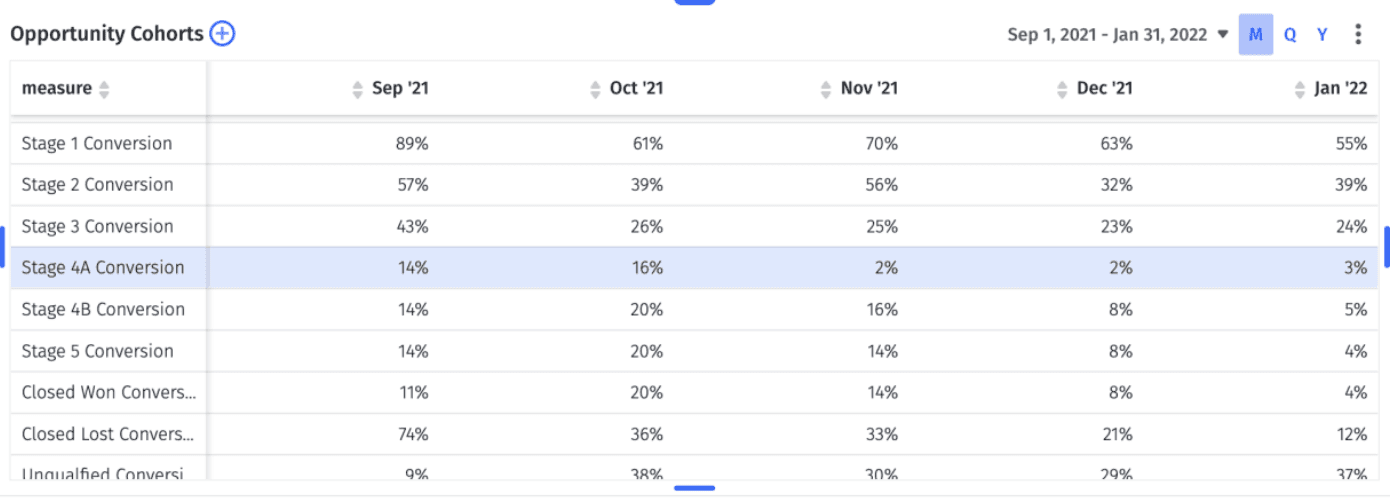Select the Closed Won Conversion row label
1390x500 pixels.
click(x=109, y=392)
